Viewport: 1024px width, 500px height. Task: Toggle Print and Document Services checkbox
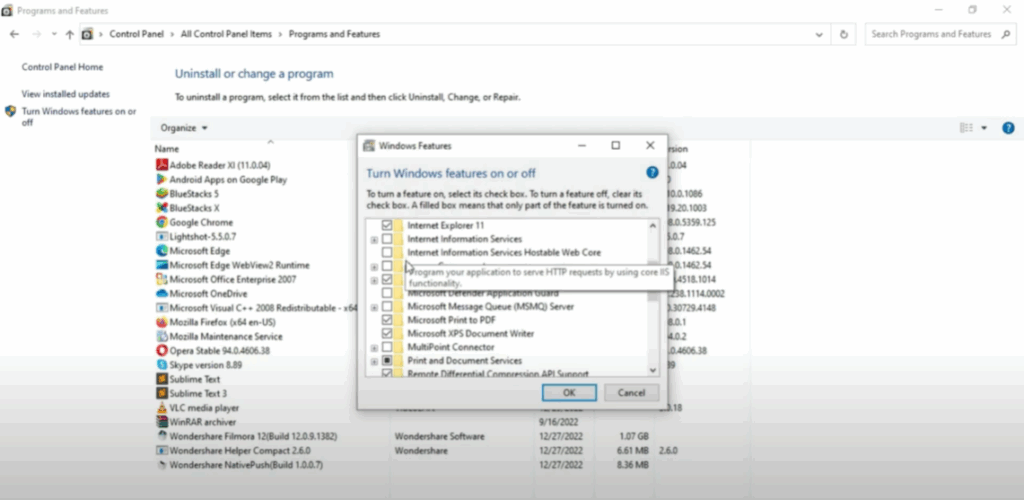pos(387,360)
